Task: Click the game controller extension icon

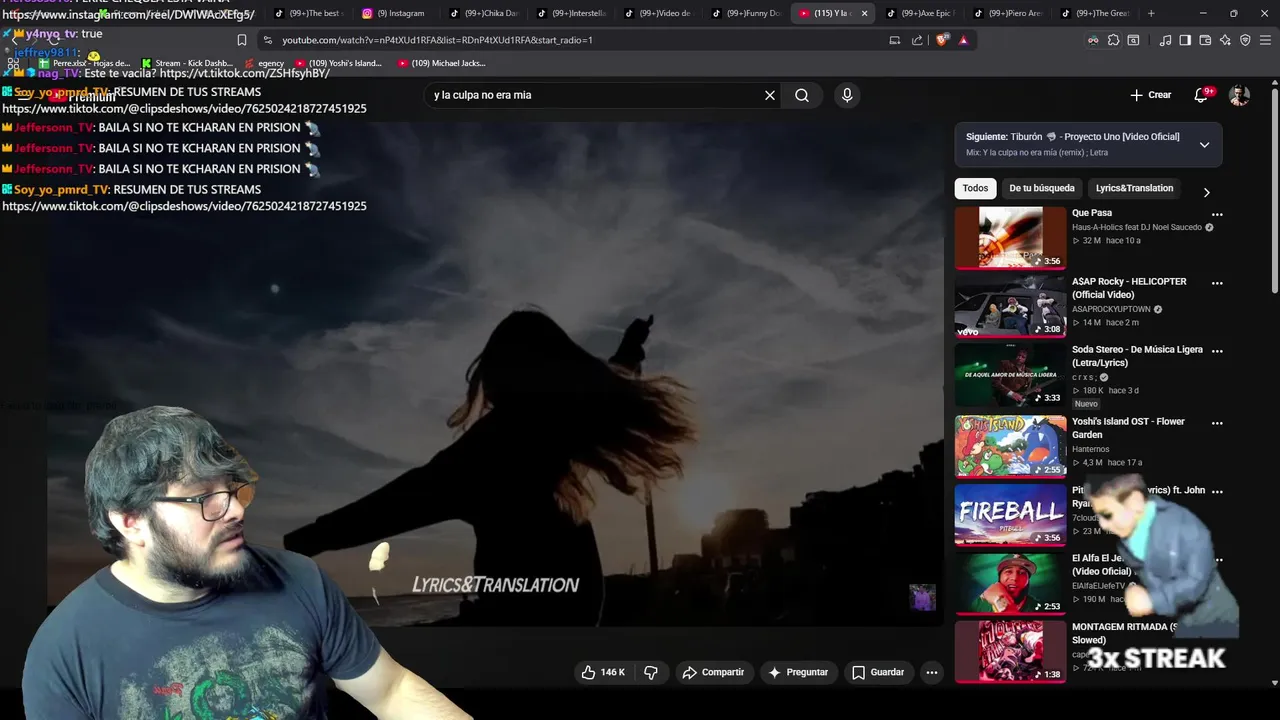Action: [1093, 40]
